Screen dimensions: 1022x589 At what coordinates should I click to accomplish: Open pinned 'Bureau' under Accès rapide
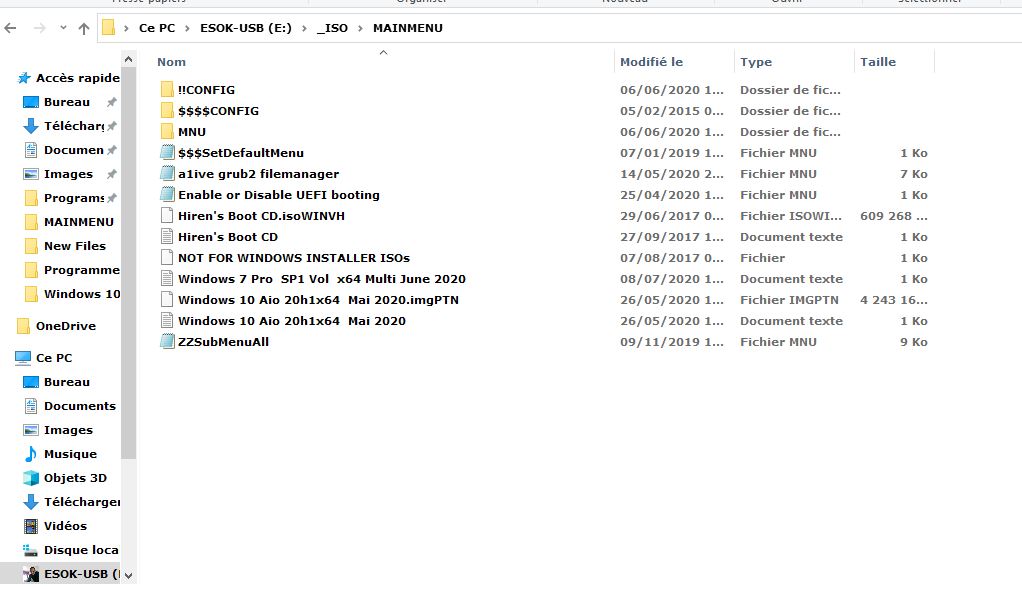[x=66, y=102]
